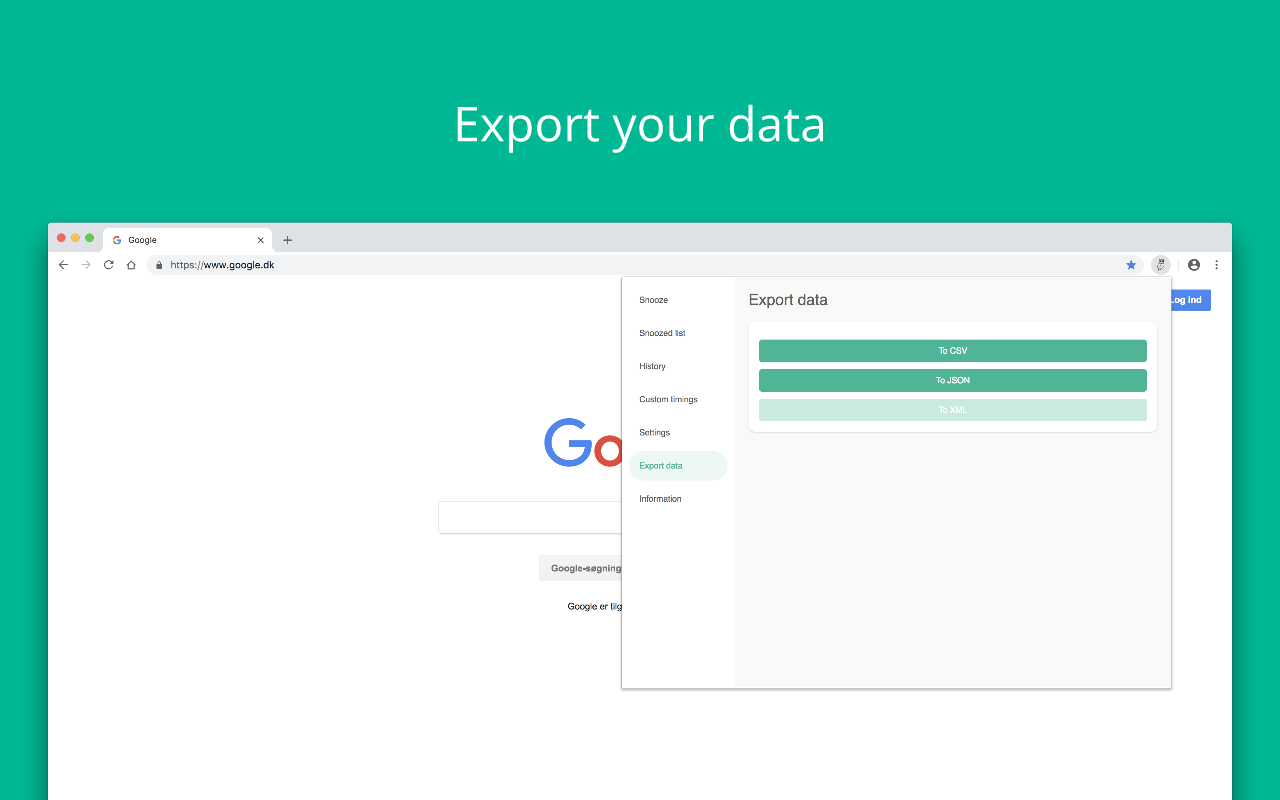Open Settings in extension sidebar
The image size is (1280, 800).
[655, 432]
